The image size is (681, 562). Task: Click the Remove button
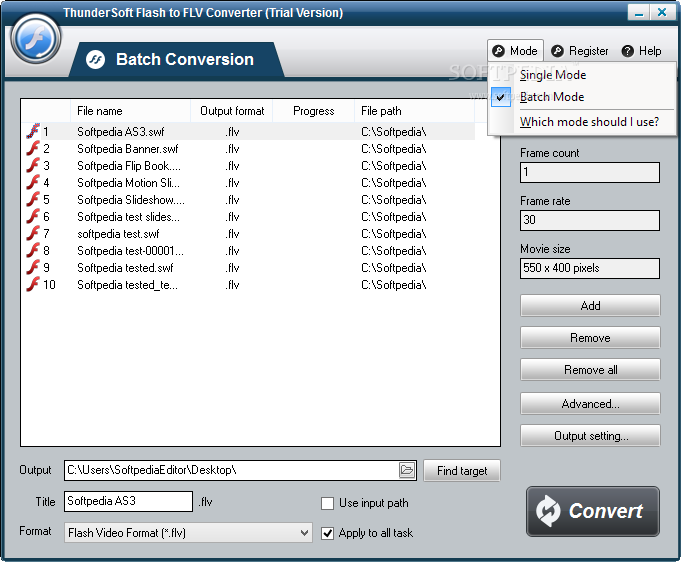point(590,337)
